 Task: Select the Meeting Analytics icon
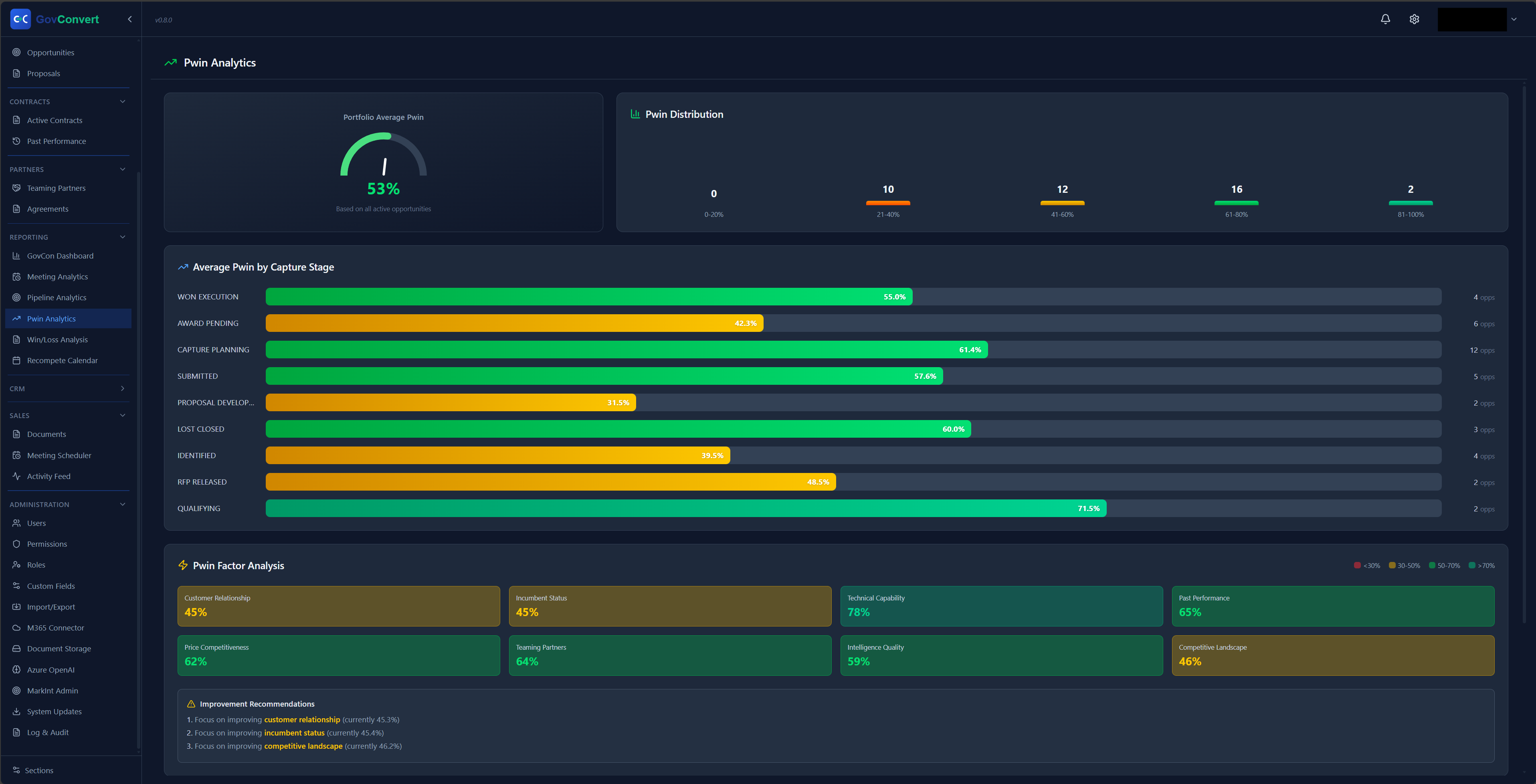pyautogui.click(x=17, y=276)
